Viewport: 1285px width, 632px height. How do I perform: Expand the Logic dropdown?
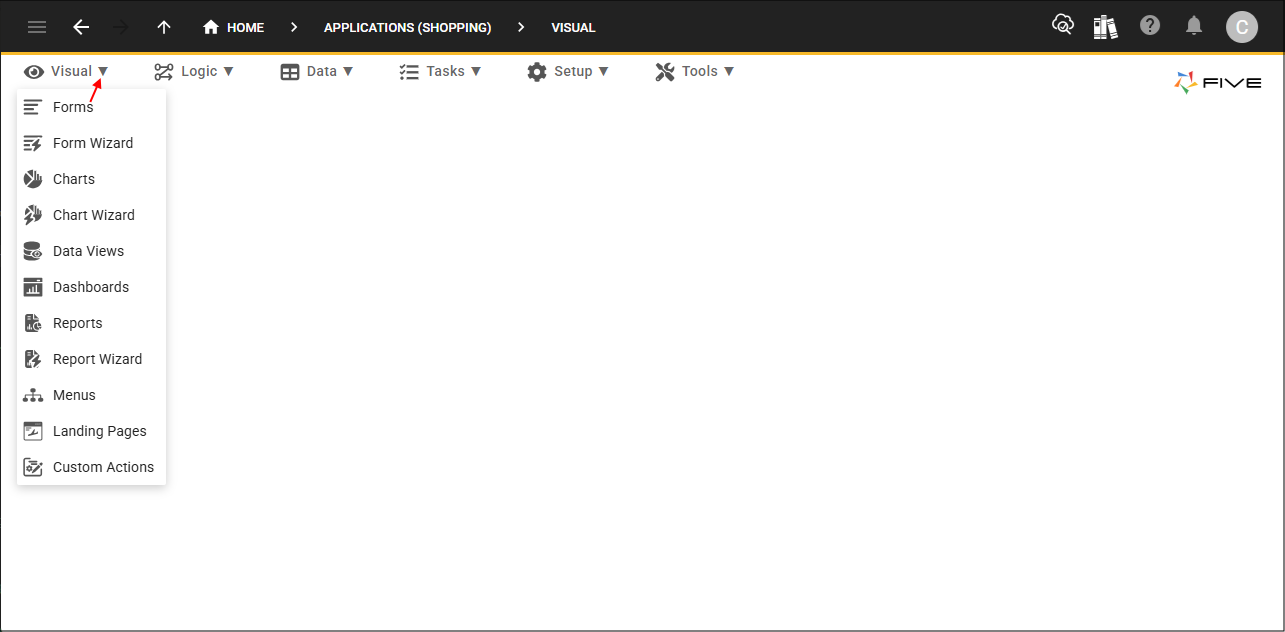pyautogui.click(x=196, y=71)
